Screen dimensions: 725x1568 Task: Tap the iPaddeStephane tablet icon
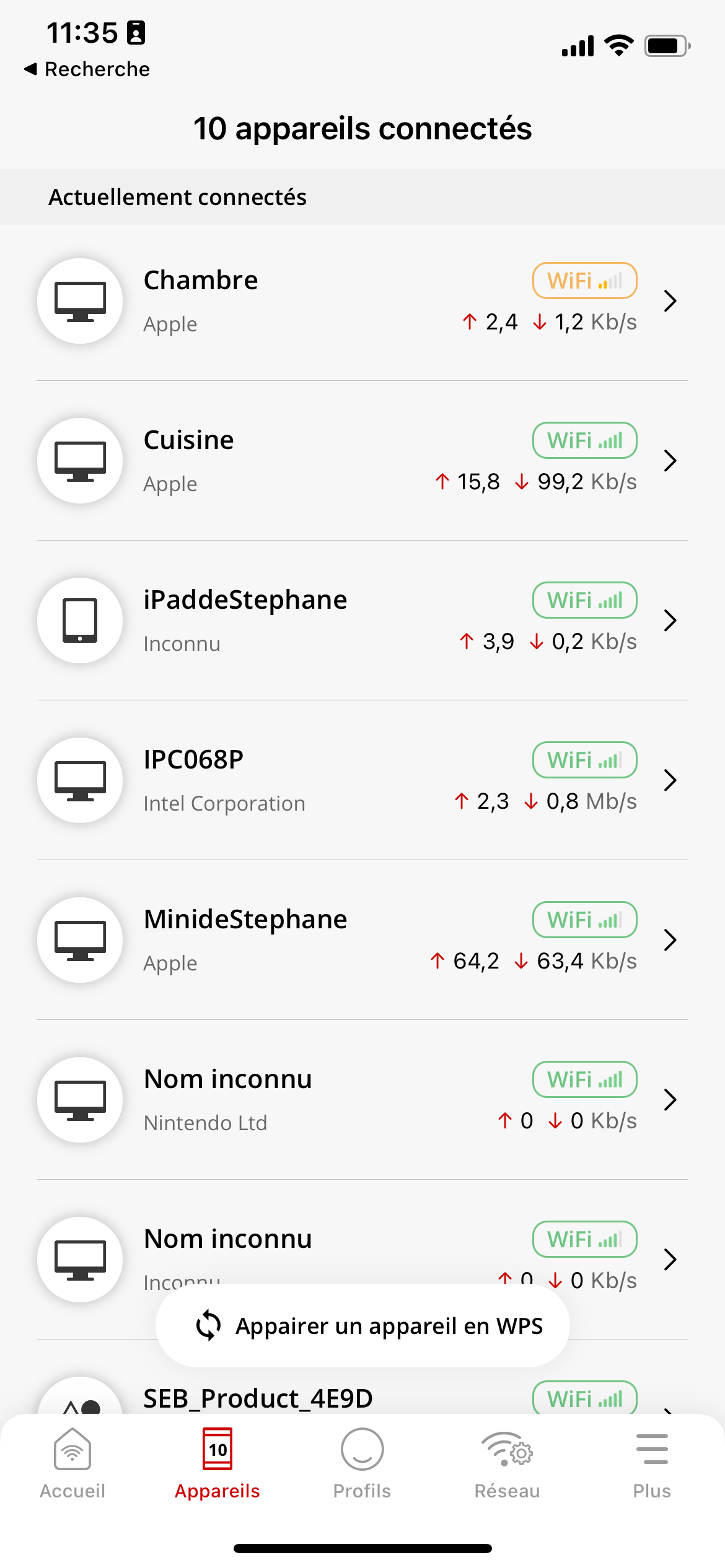pyautogui.click(x=80, y=621)
